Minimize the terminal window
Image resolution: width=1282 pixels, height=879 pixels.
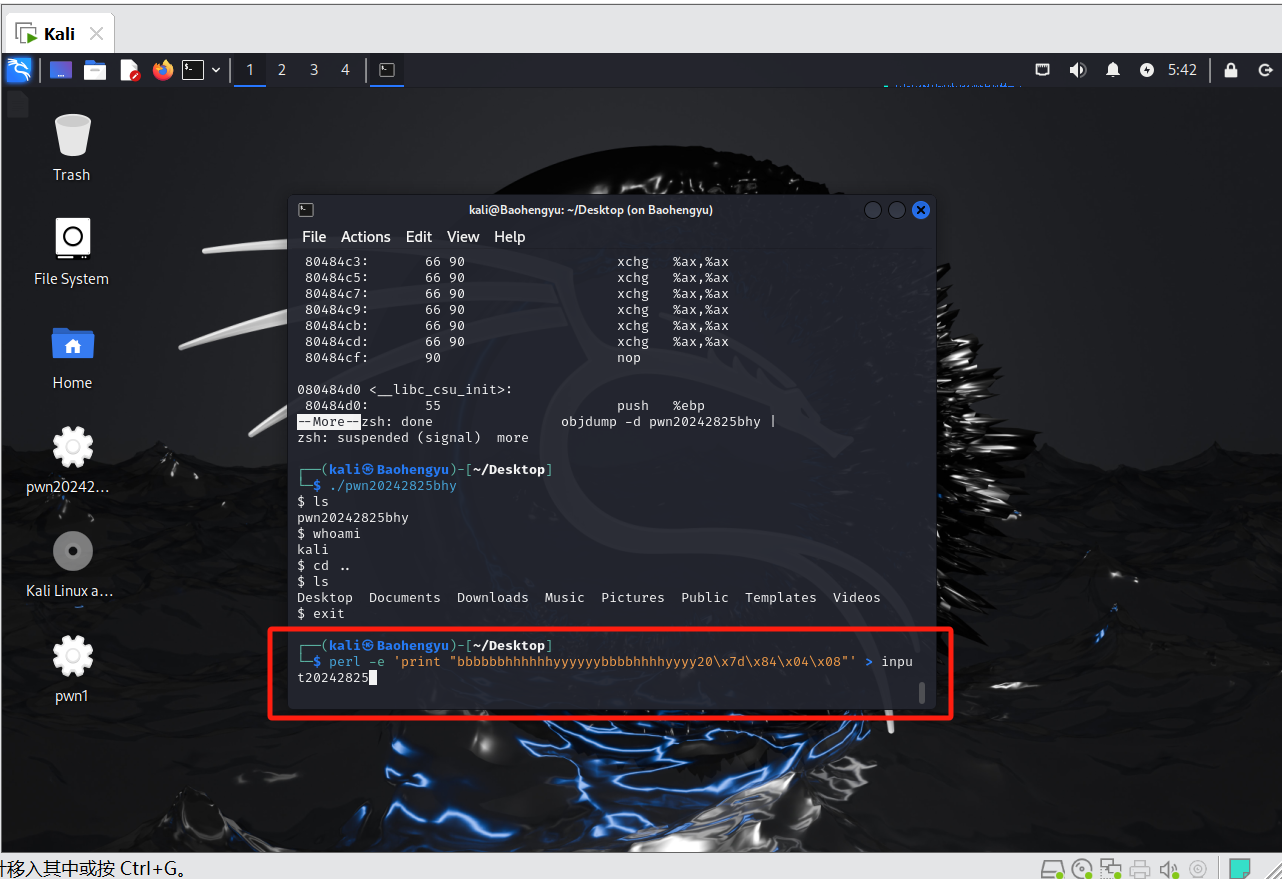(873, 210)
